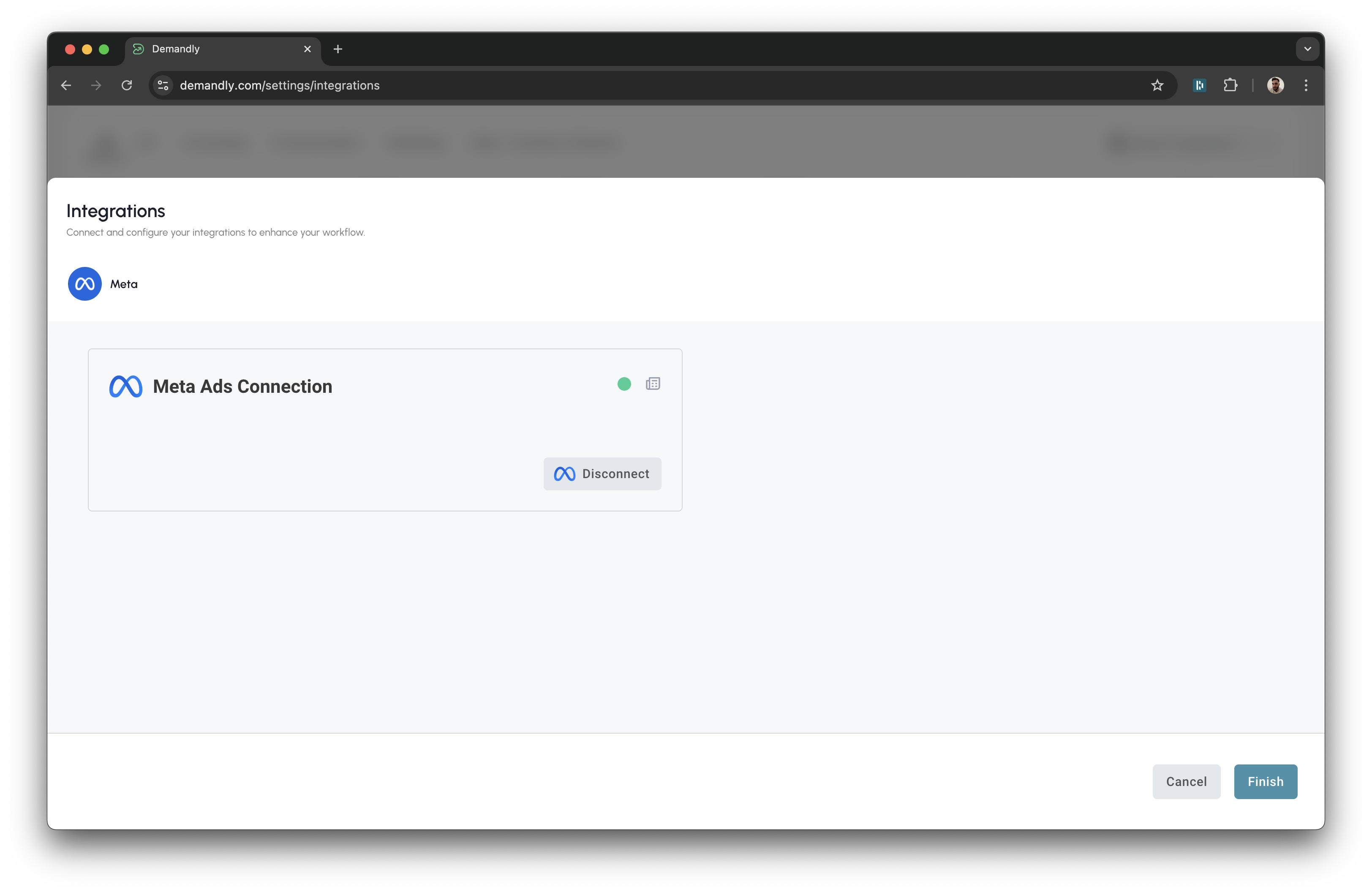Click the Cancel button
Viewport: 1372px width, 892px height.
pos(1186,781)
